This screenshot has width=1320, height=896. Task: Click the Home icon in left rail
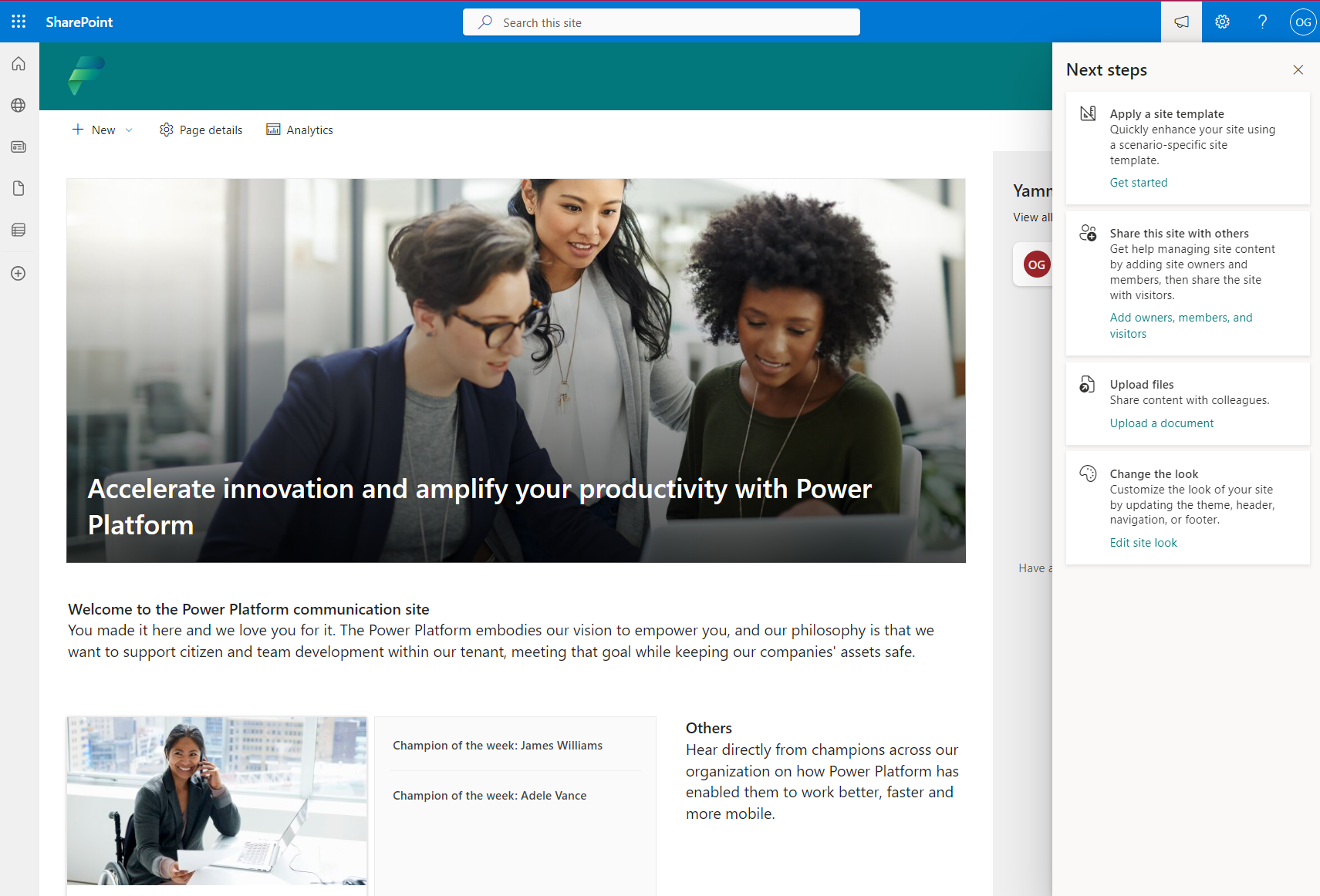pos(19,64)
